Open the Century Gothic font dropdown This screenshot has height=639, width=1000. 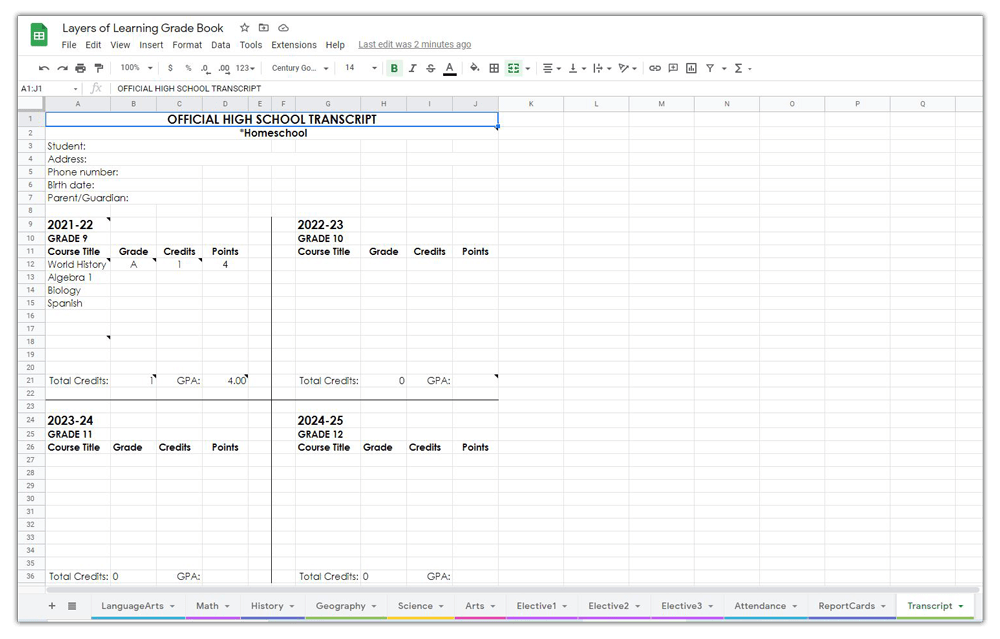pos(300,68)
